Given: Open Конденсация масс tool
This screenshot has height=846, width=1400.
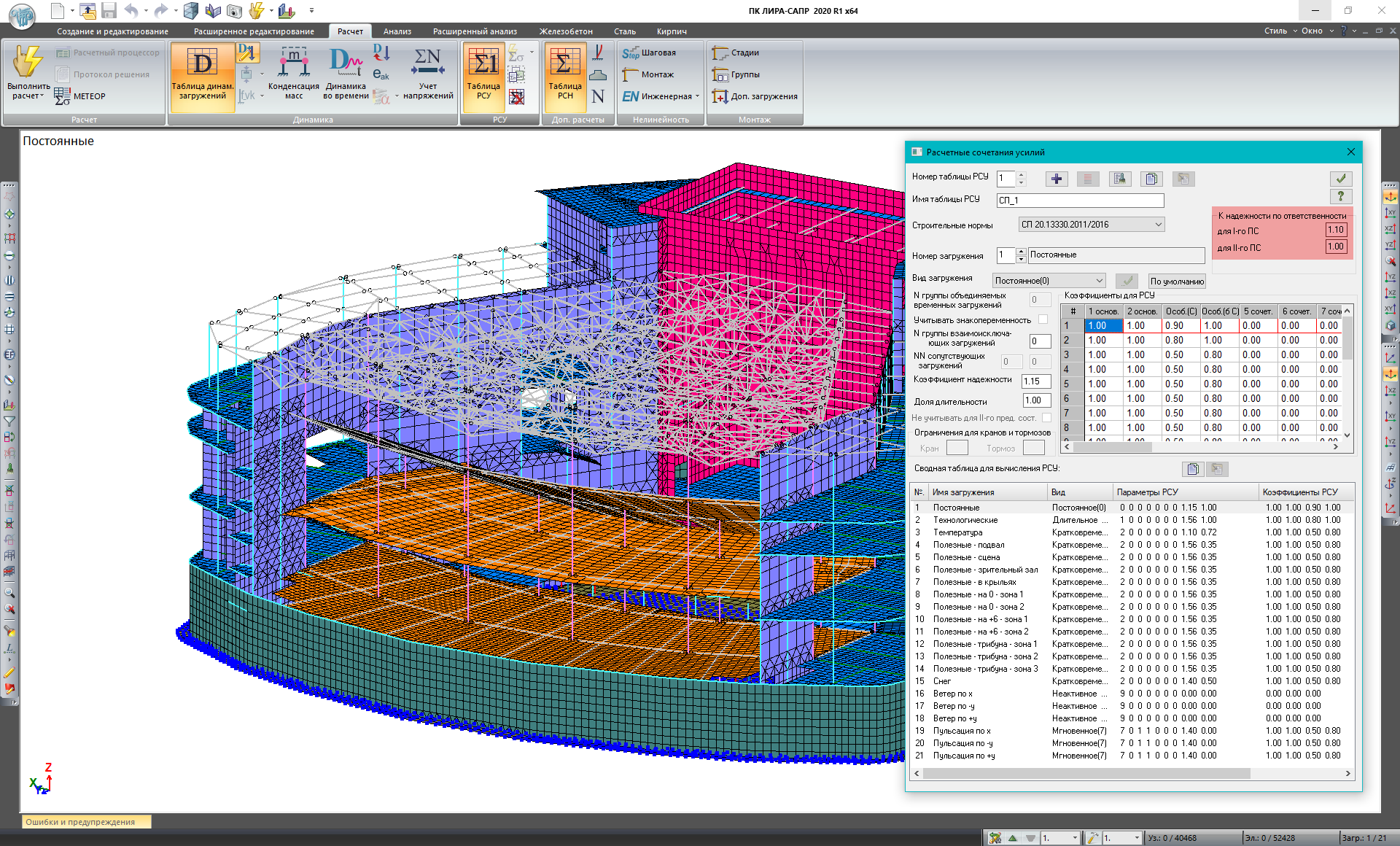Looking at the screenshot, I should (293, 73).
